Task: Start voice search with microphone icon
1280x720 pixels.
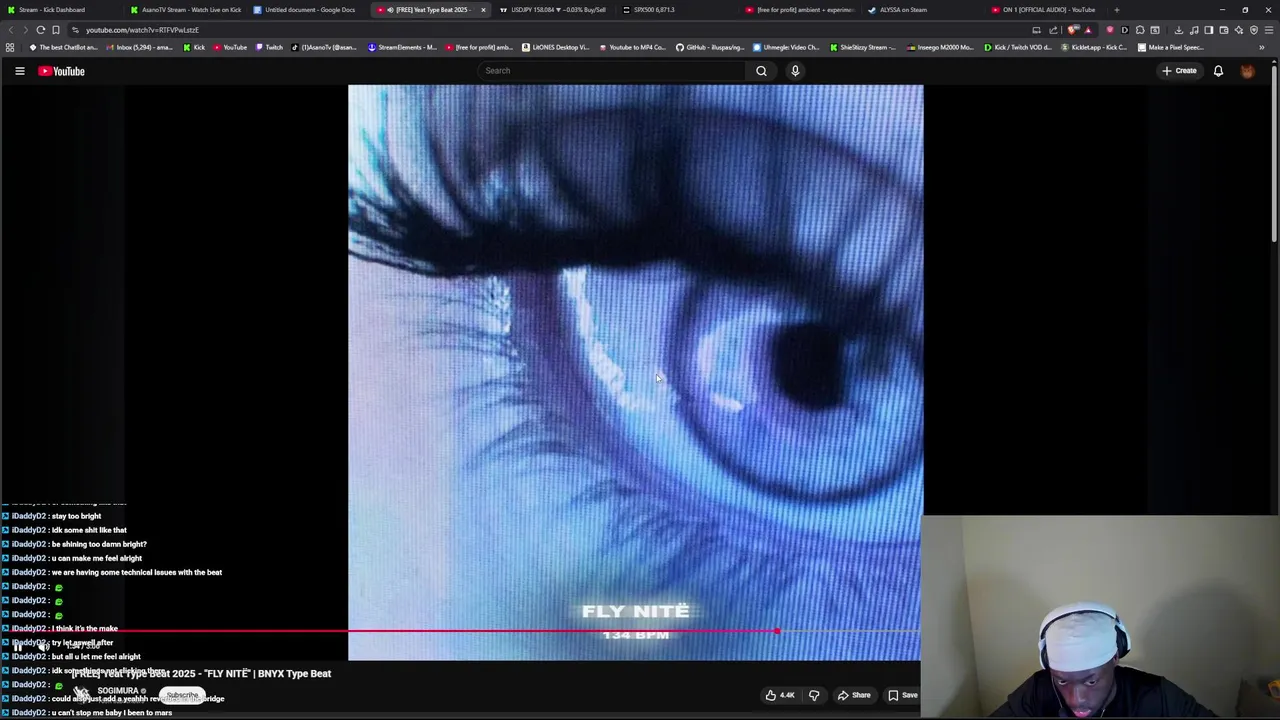Action: tap(795, 71)
